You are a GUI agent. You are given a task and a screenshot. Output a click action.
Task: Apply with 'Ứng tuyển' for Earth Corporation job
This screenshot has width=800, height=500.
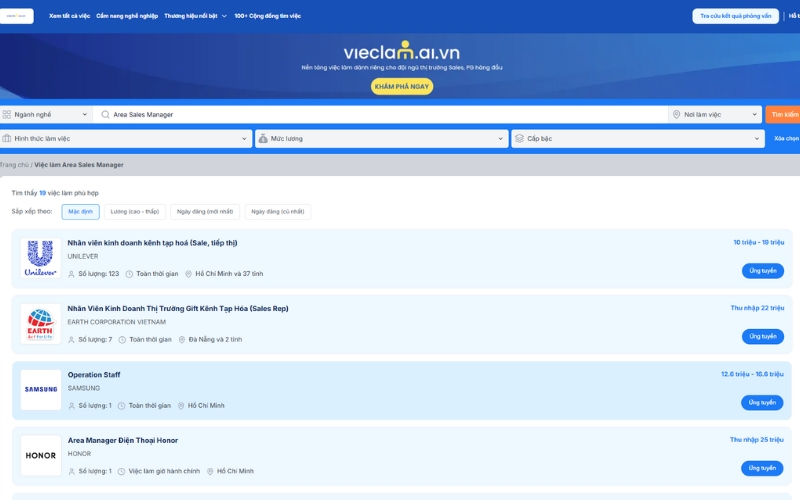coord(763,337)
